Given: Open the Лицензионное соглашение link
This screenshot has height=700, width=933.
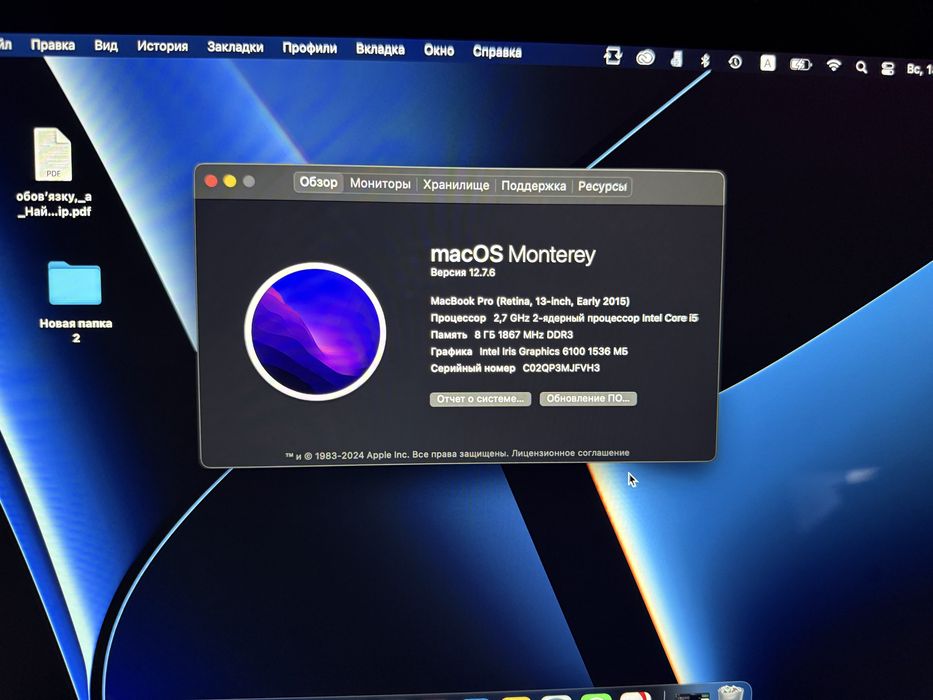Looking at the screenshot, I should click(x=570, y=453).
